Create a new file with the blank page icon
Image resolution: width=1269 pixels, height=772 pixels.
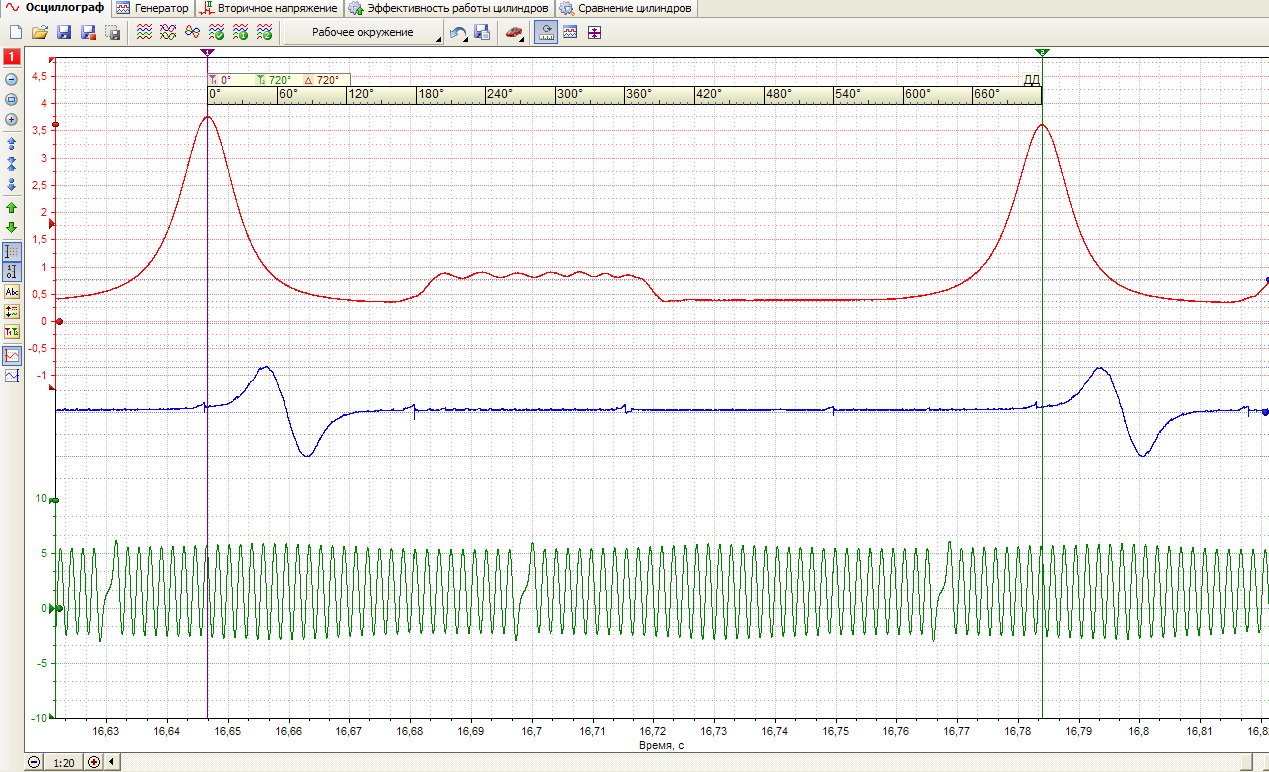point(15,33)
